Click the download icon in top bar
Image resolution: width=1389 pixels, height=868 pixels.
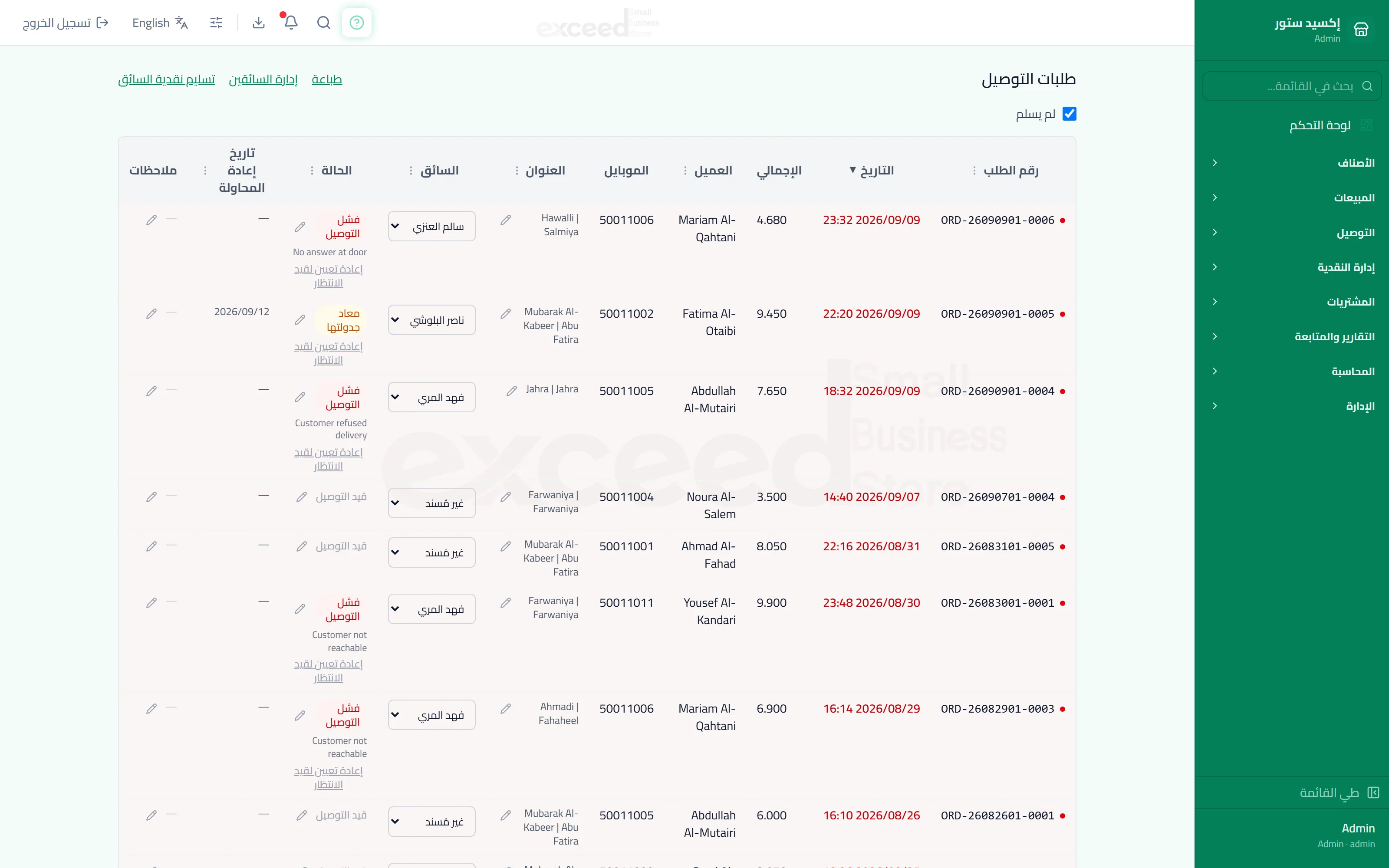tap(259, 23)
